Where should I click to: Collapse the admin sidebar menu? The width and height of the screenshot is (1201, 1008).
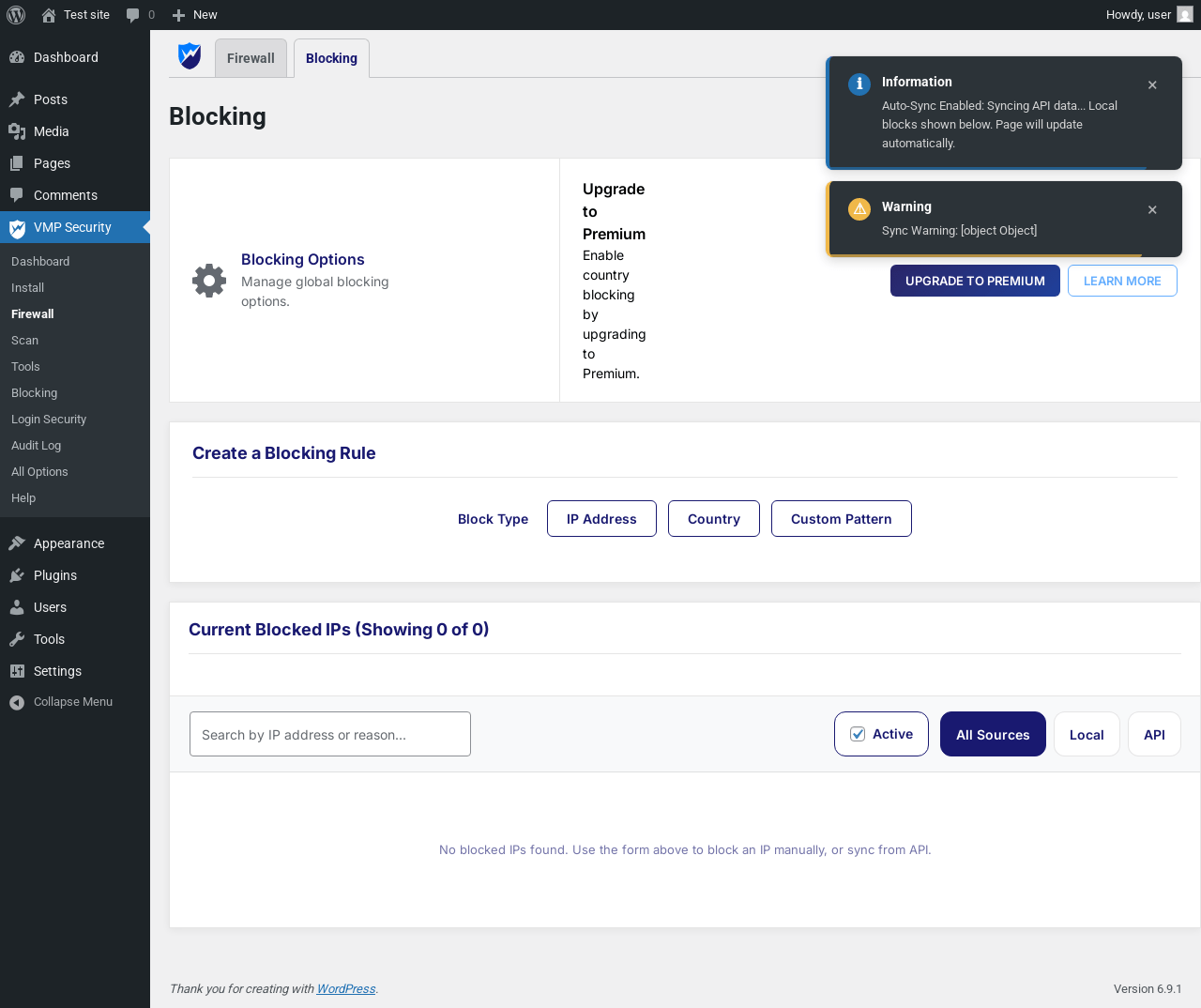pyautogui.click(x=75, y=702)
